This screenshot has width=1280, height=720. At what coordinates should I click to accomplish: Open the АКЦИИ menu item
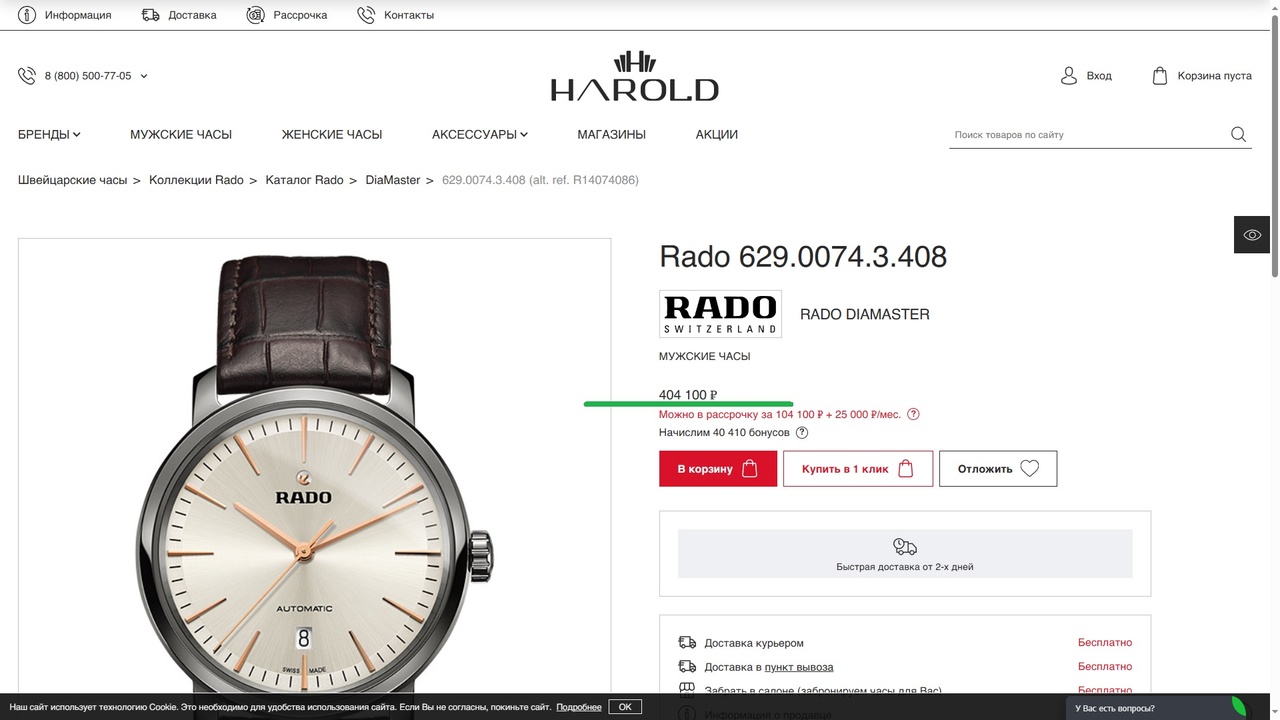coord(717,134)
